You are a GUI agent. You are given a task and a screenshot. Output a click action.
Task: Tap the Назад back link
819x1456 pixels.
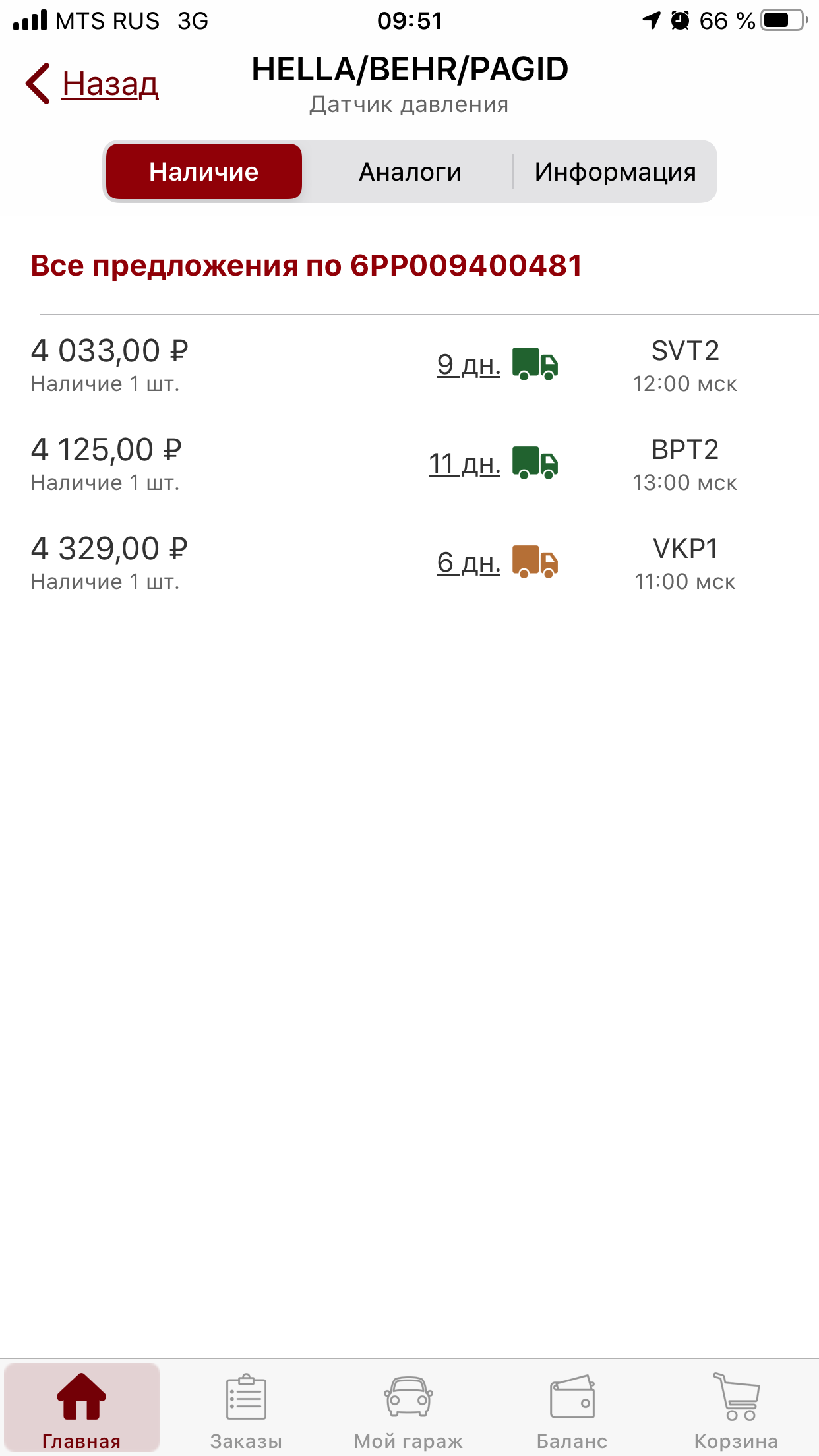(110, 84)
